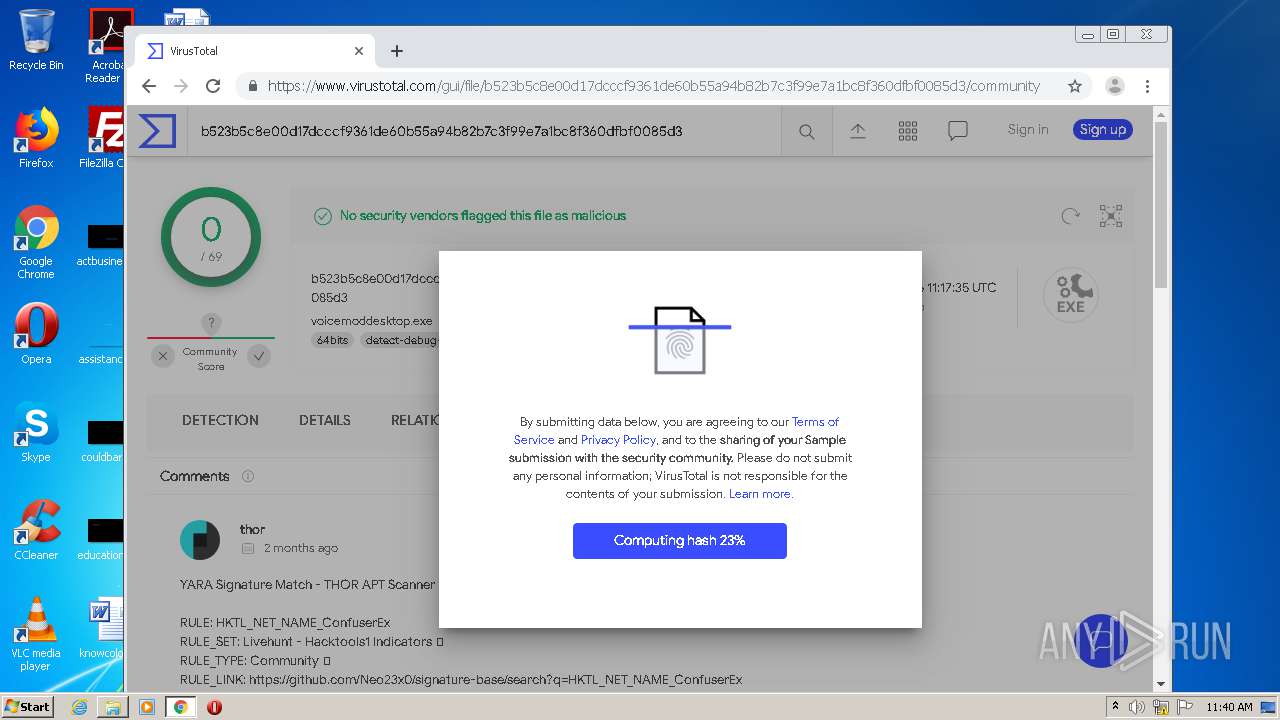Click the hash search input field
This screenshot has width=1280, height=720.
484,131
